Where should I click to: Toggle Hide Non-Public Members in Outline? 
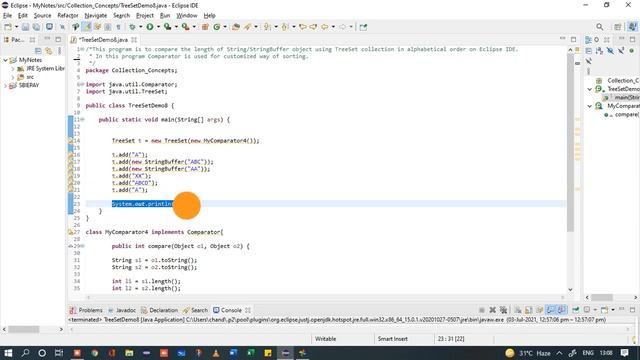[631, 51]
